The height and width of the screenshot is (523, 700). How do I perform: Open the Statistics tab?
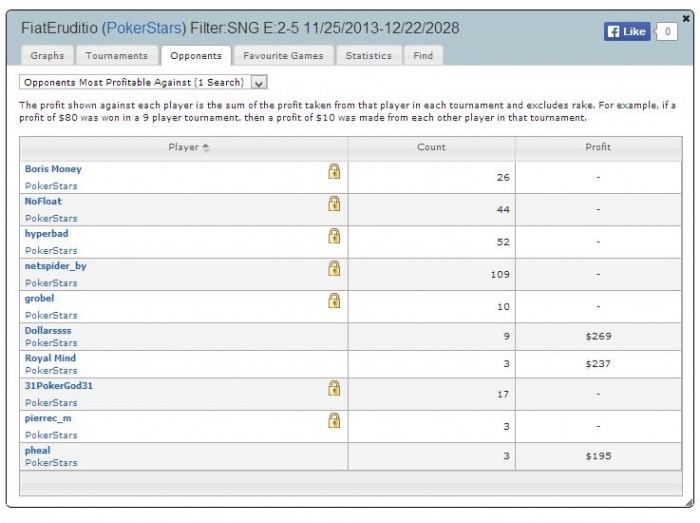pyautogui.click(x=369, y=56)
